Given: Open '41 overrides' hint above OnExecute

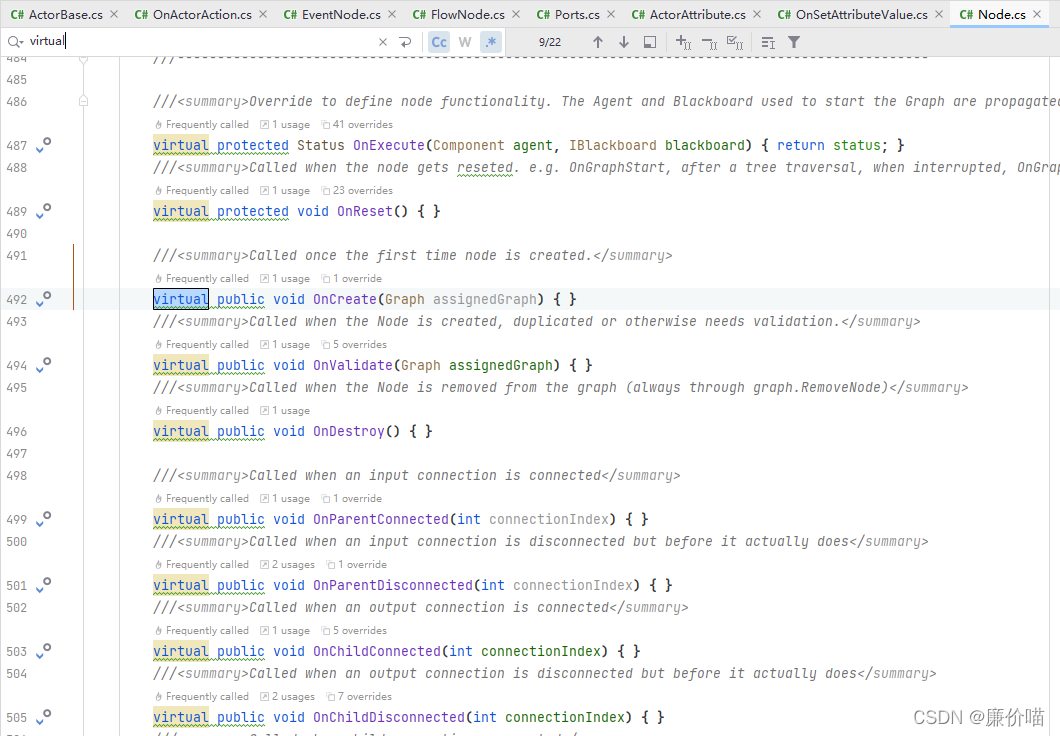Looking at the screenshot, I should [357, 124].
